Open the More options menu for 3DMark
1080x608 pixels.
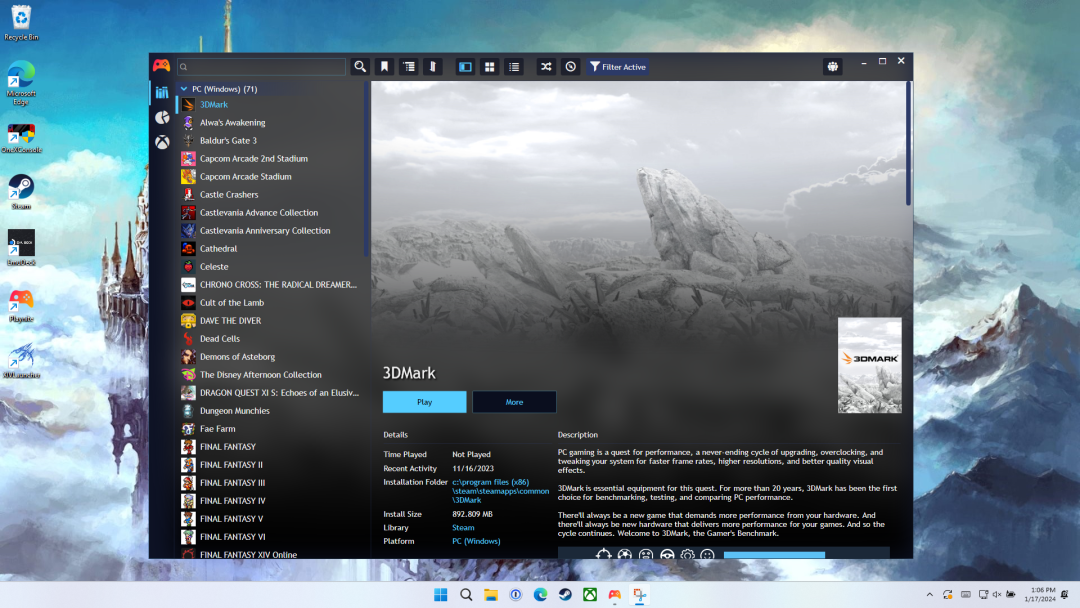coord(514,401)
